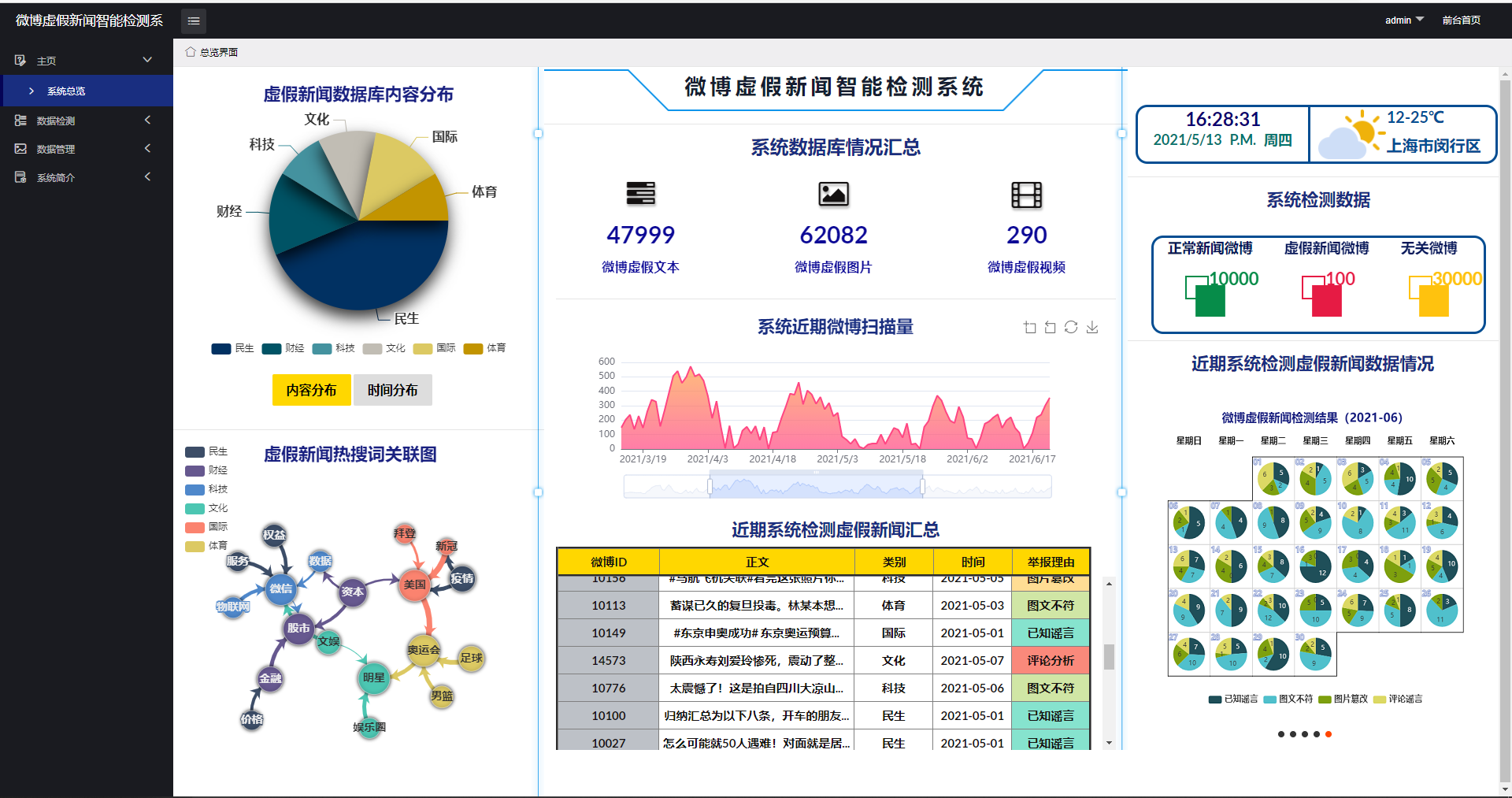The image size is (1512, 798).
Task: Toggle 文化 legend in pie chart
Action: [x=384, y=348]
